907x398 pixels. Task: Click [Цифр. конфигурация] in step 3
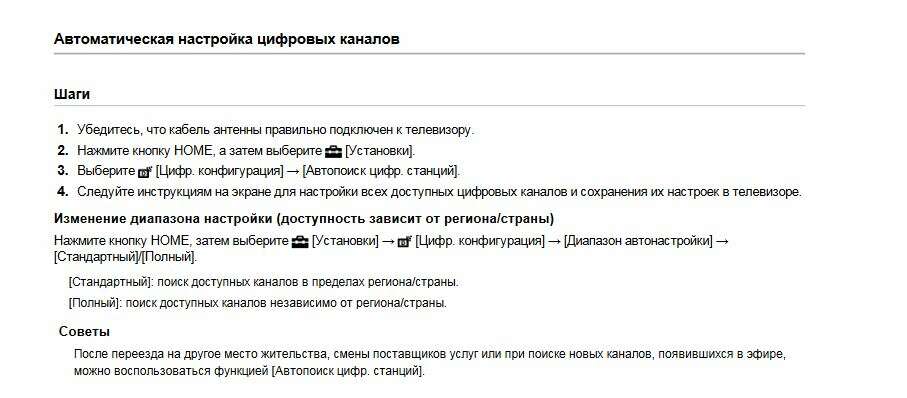tap(220, 171)
